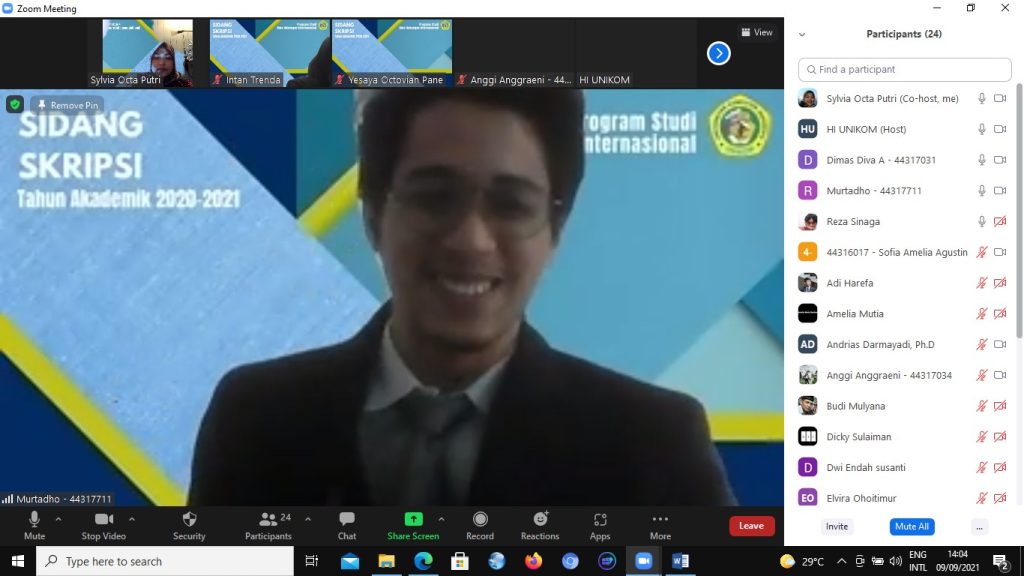Leave the meeting
This screenshot has height=576, width=1024.
click(752, 526)
